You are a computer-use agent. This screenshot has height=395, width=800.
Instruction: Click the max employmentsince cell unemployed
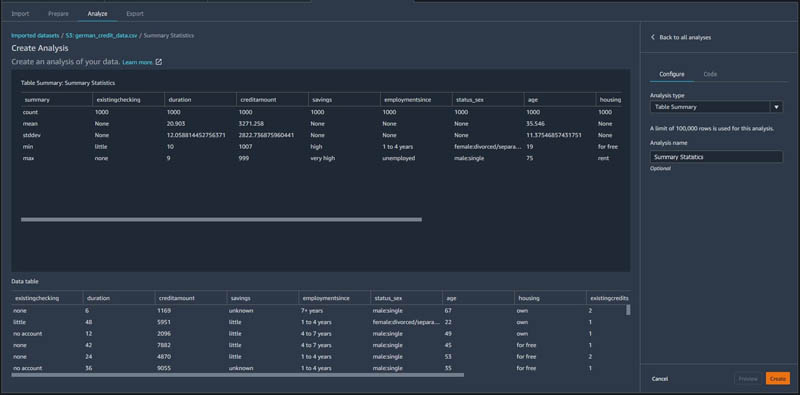(399, 158)
